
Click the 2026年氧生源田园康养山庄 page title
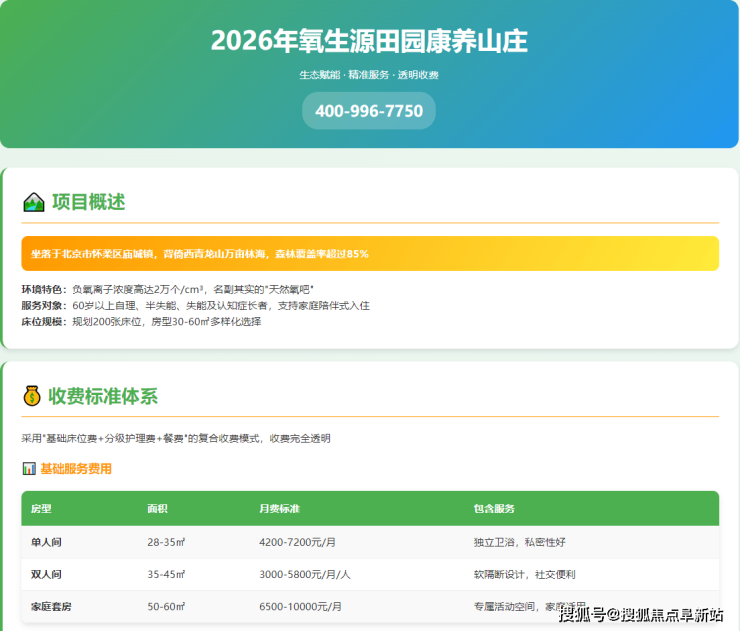point(369,41)
